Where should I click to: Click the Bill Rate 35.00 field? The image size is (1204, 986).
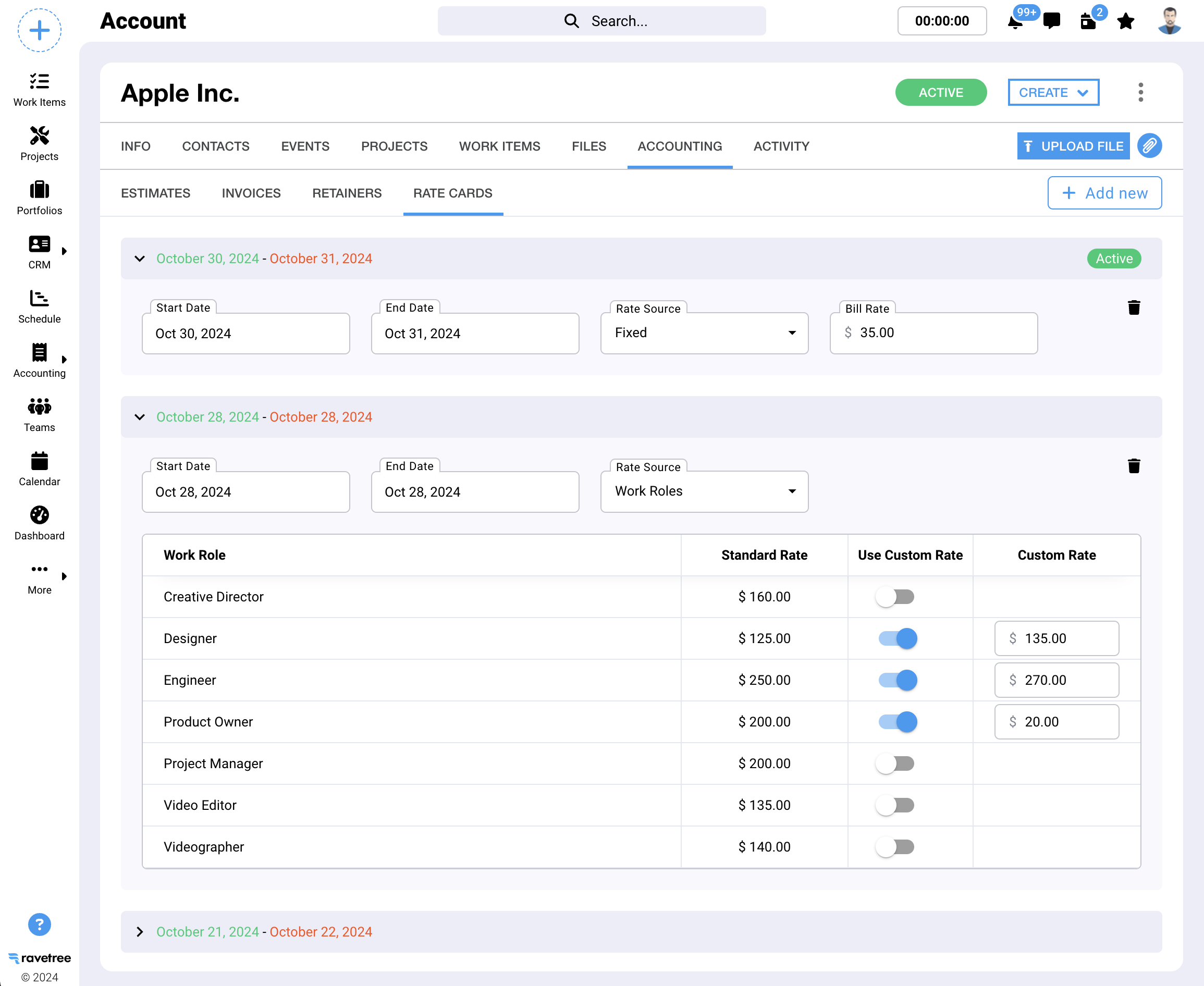[x=933, y=333]
